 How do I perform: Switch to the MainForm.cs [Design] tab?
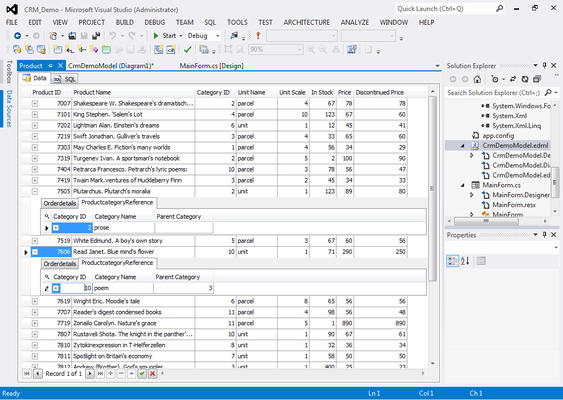(211, 66)
